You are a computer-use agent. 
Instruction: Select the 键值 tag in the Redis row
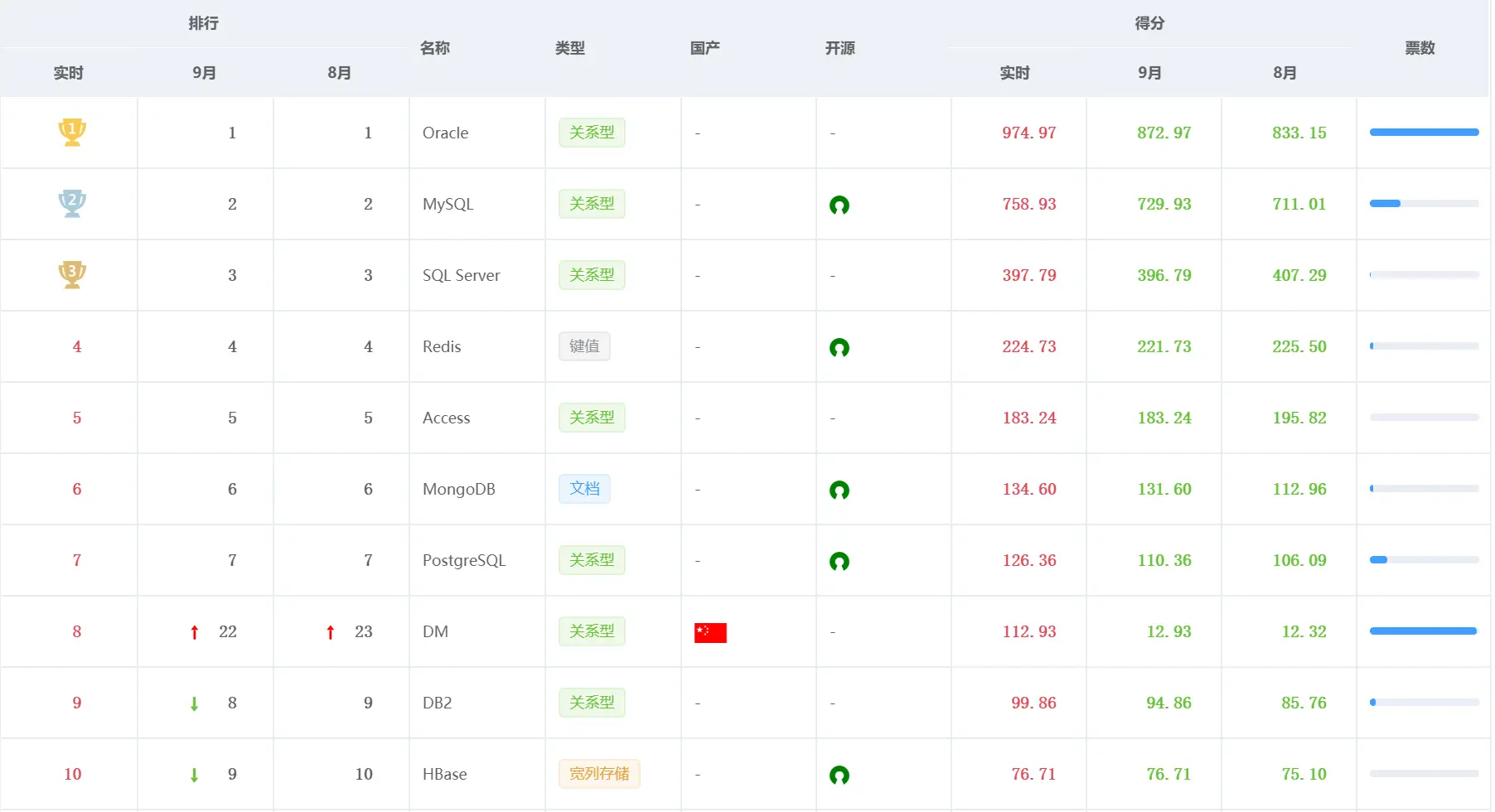pos(584,346)
